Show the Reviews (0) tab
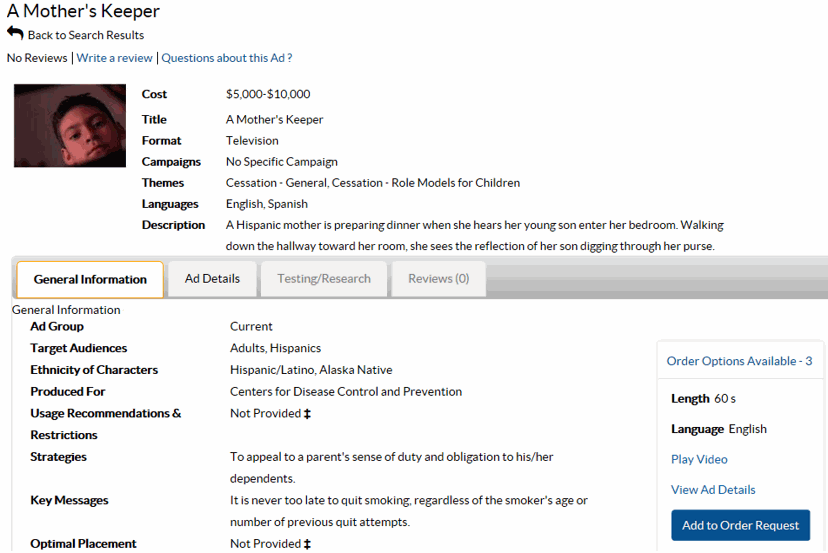Image resolution: width=828 pixels, height=553 pixels. (x=438, y=279)
